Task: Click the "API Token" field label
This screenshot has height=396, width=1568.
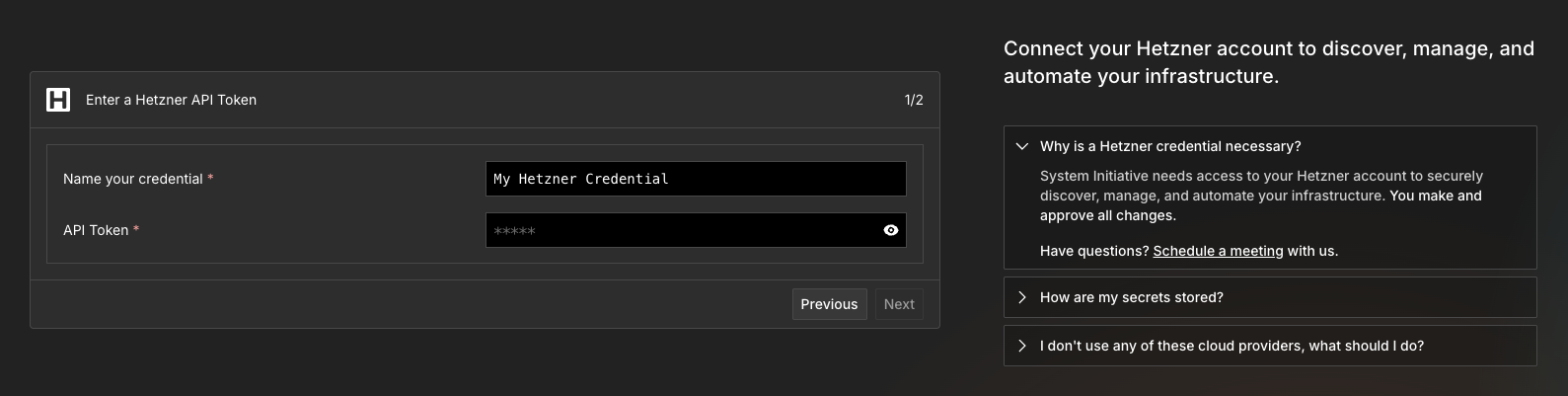Action: point(96,230)
